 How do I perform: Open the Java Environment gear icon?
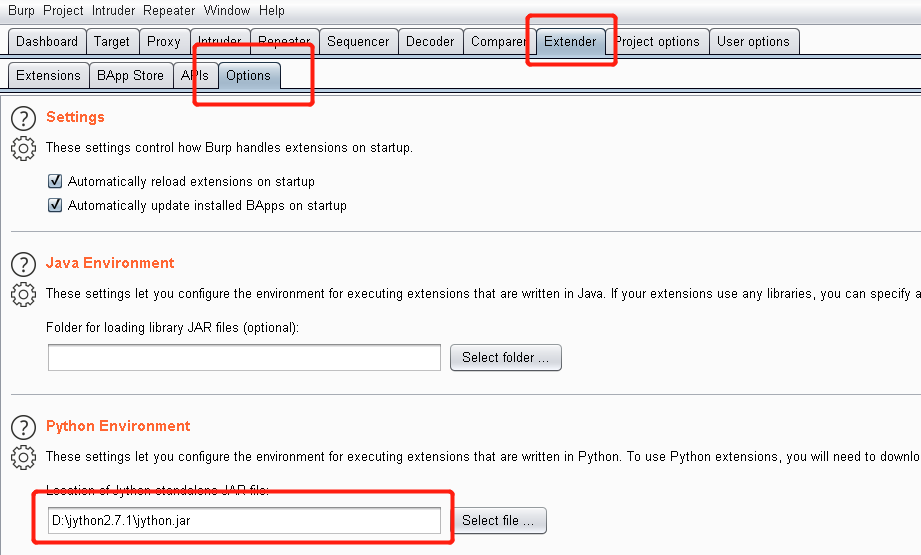[x=23, y=294]
